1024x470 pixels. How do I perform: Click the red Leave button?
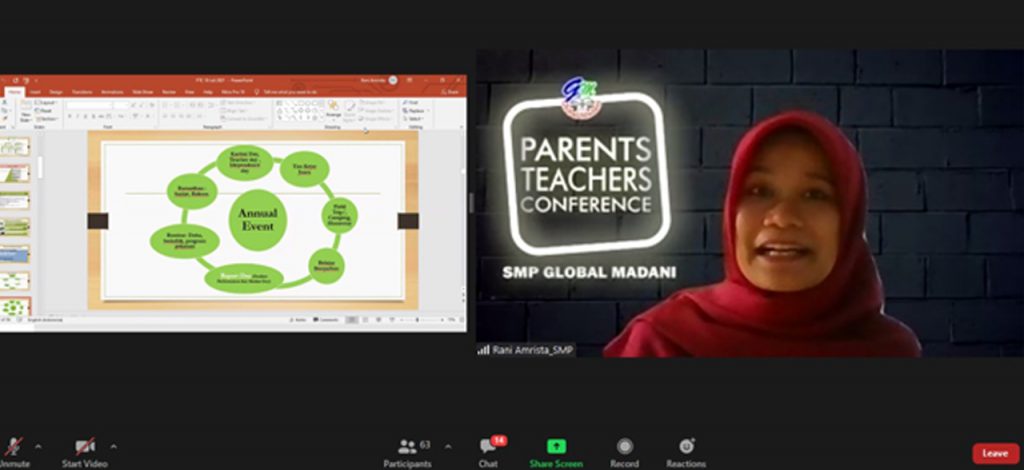(995, 453)
